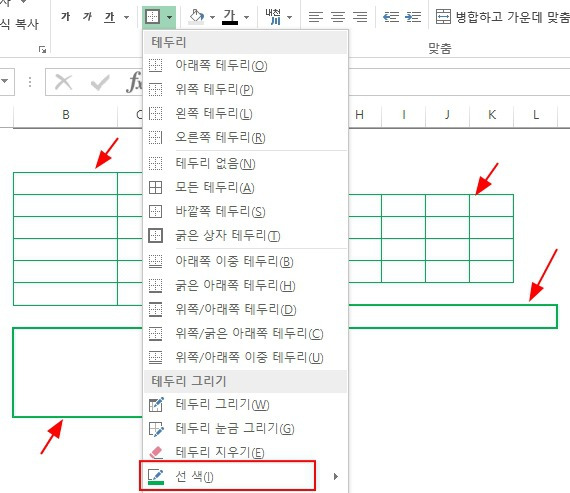Choose 모든 테두리(A) all borders

pos(245,188)
